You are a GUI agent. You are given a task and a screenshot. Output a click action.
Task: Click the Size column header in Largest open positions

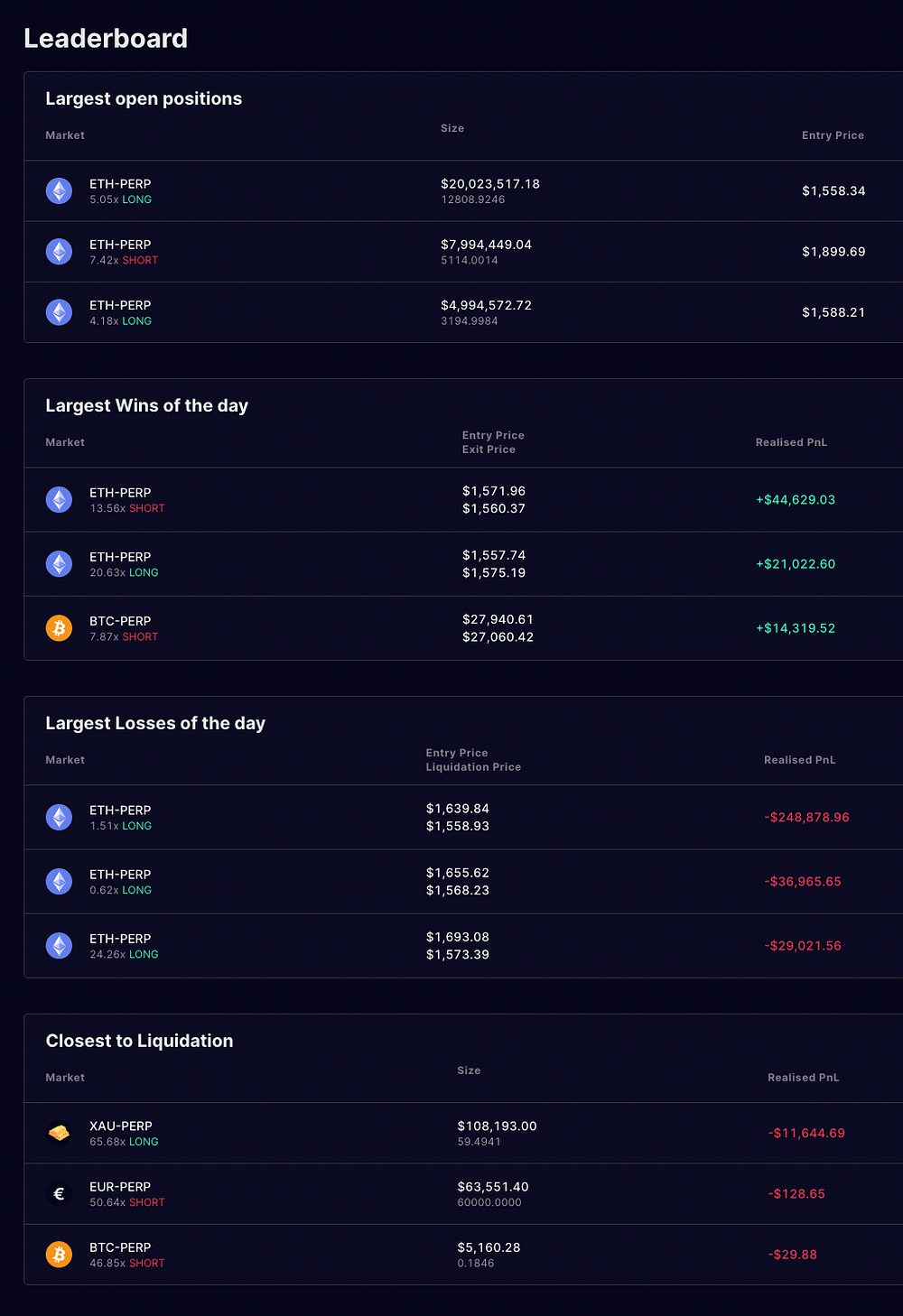[x=452, y=128]
